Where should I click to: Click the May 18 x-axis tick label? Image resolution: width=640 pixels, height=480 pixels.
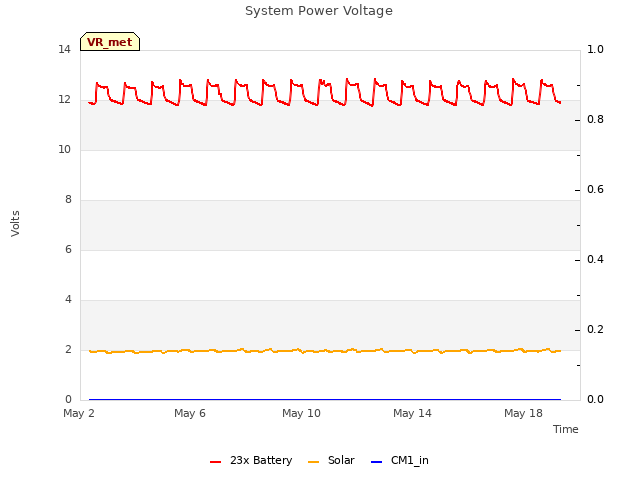tap(523, 413)
